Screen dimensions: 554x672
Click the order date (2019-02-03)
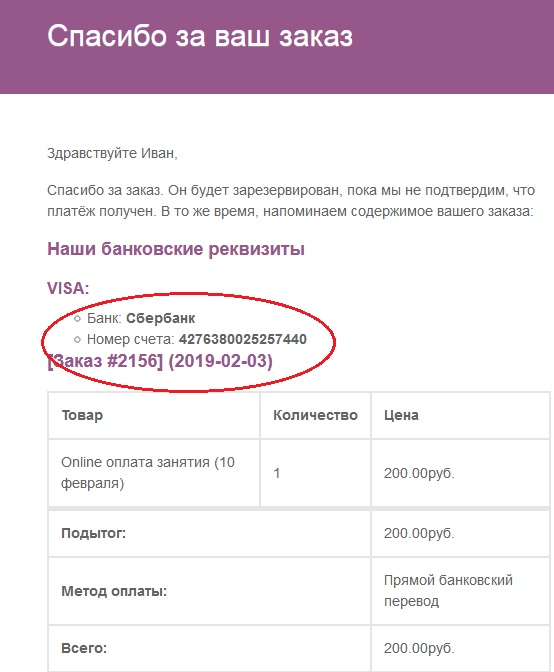221,361
